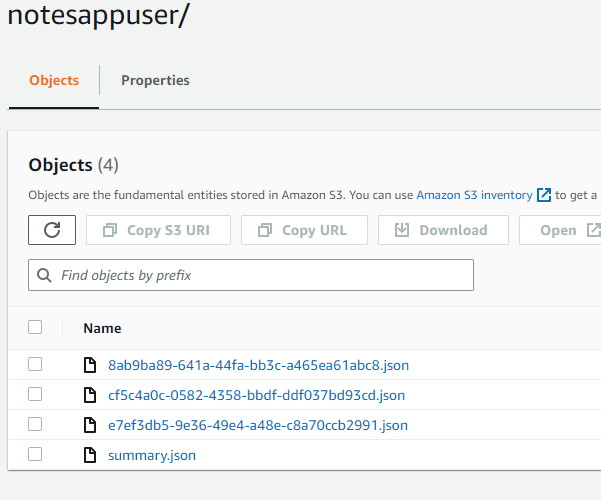Click the file icon beside 8ab9ba89 json
This screenshot has height=500, width=601.
(x=90, y=365)
